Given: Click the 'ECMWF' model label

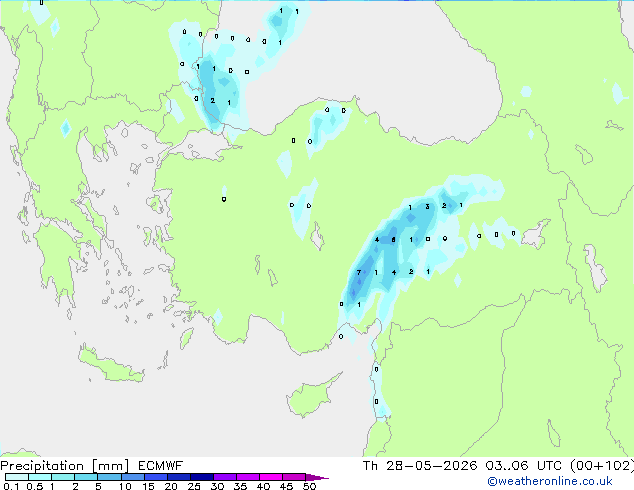Looking at the screenshot, I should [x=161, y=466].
